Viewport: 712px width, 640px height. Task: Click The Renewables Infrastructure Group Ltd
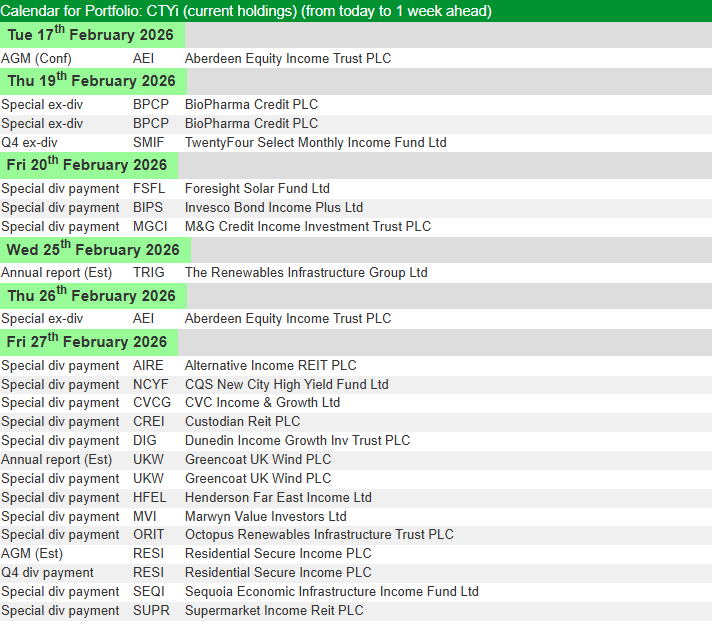click(305, 273)
